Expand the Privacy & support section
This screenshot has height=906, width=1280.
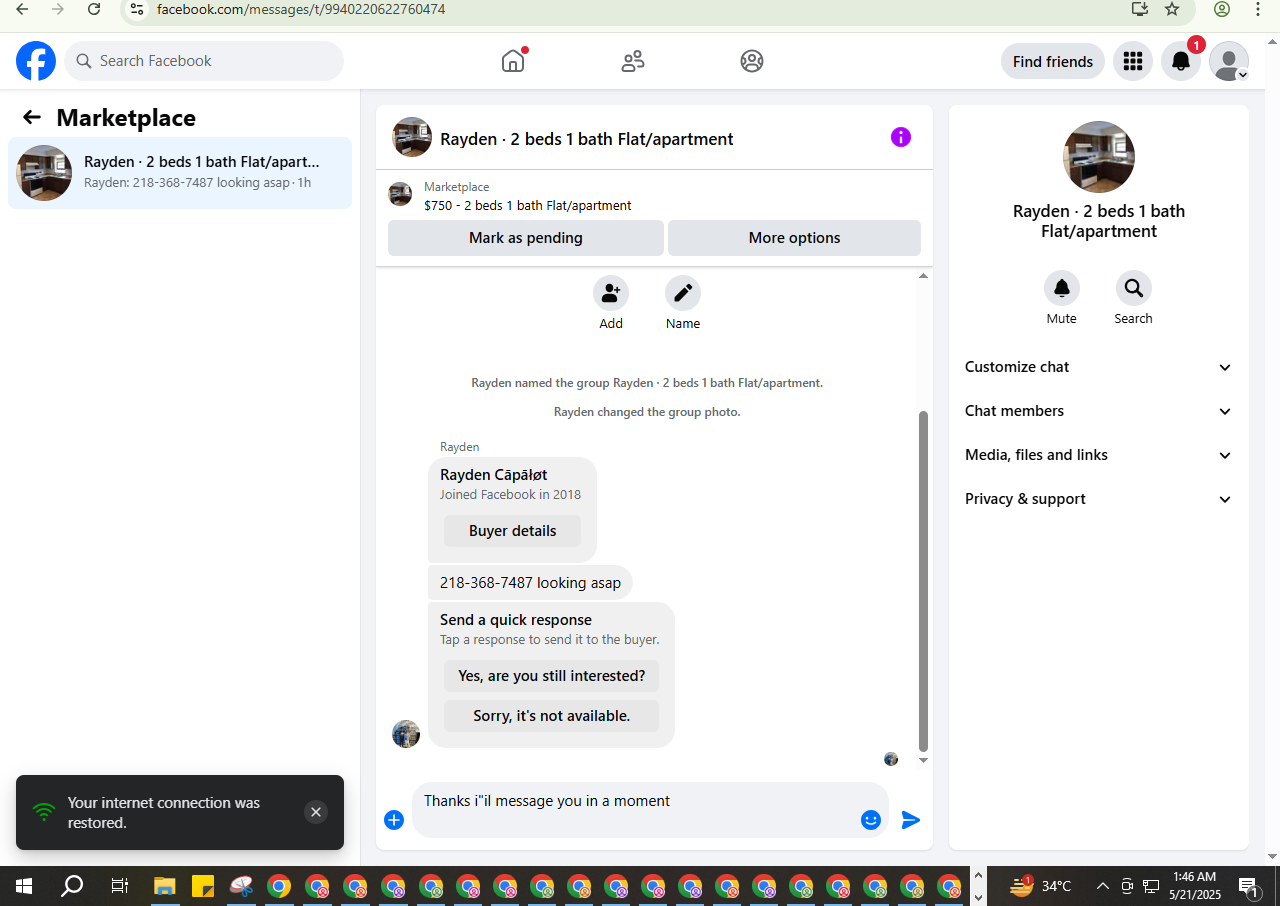[x=1099, y=499]
